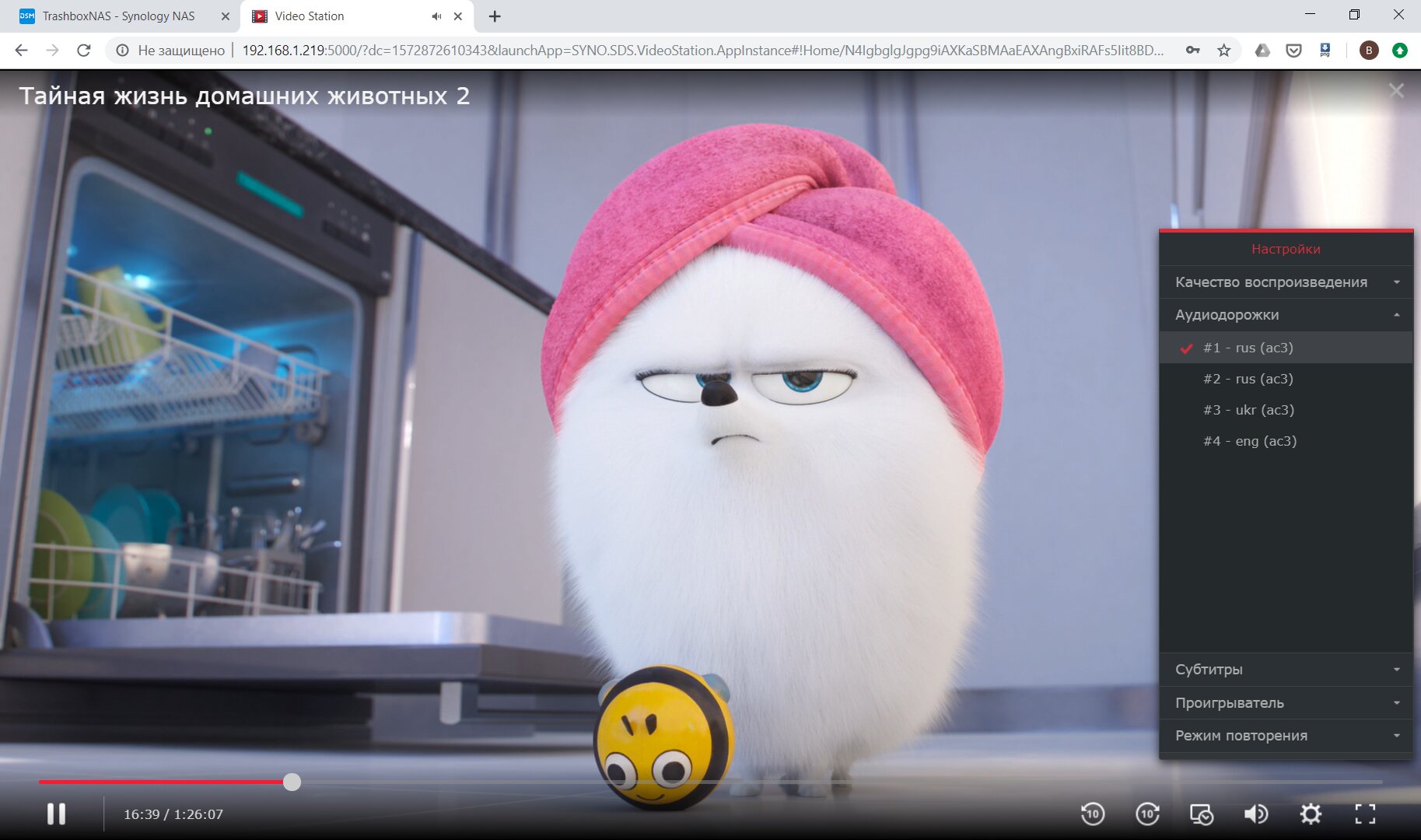This screenshot has width=1421, height=840.
Task: Skip forward 10 seconds
Action: point(1147,814)
